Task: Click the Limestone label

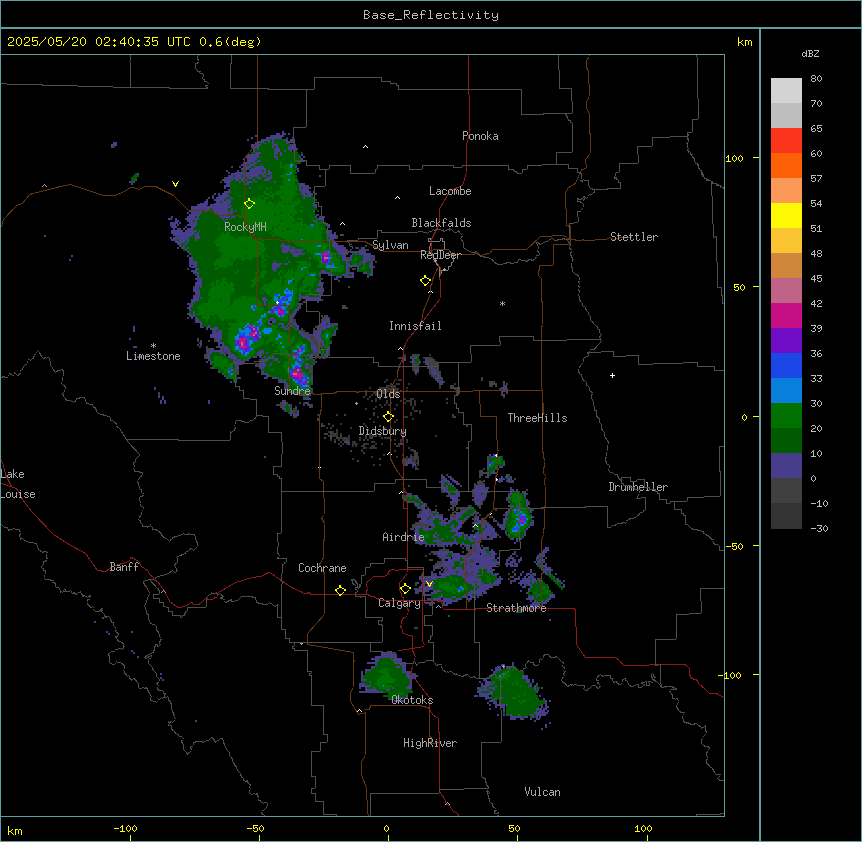Action: pyautogui.click(x=153, y=356)
